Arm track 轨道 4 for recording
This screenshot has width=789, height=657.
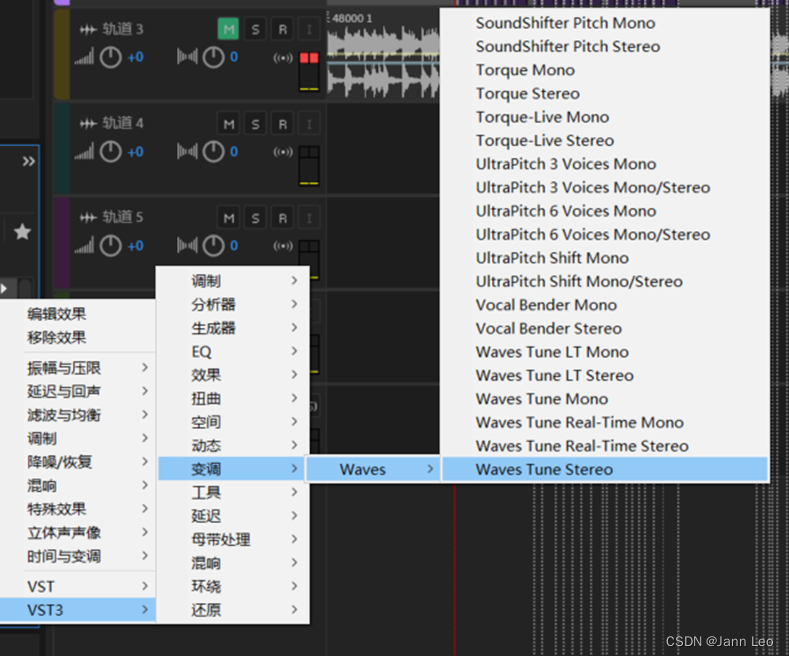283,124
